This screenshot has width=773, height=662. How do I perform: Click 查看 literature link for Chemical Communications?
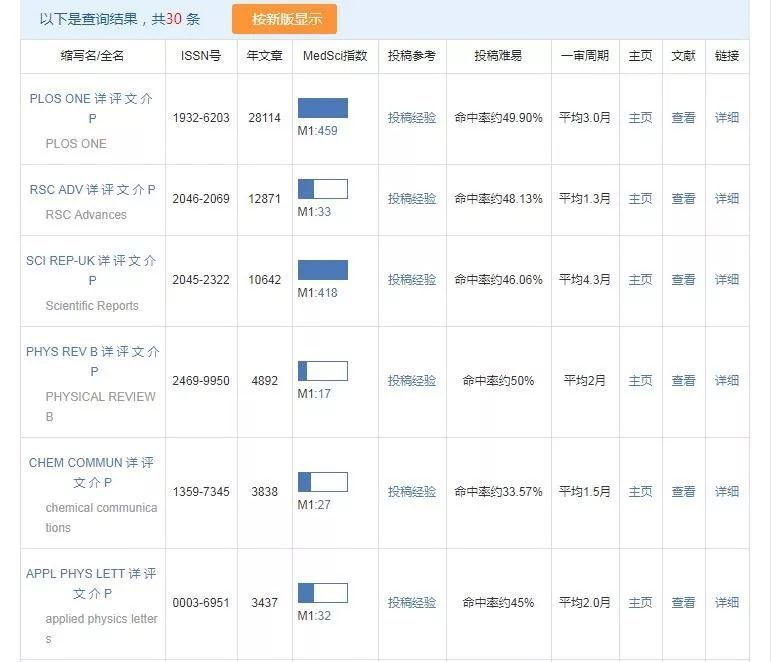683,491
